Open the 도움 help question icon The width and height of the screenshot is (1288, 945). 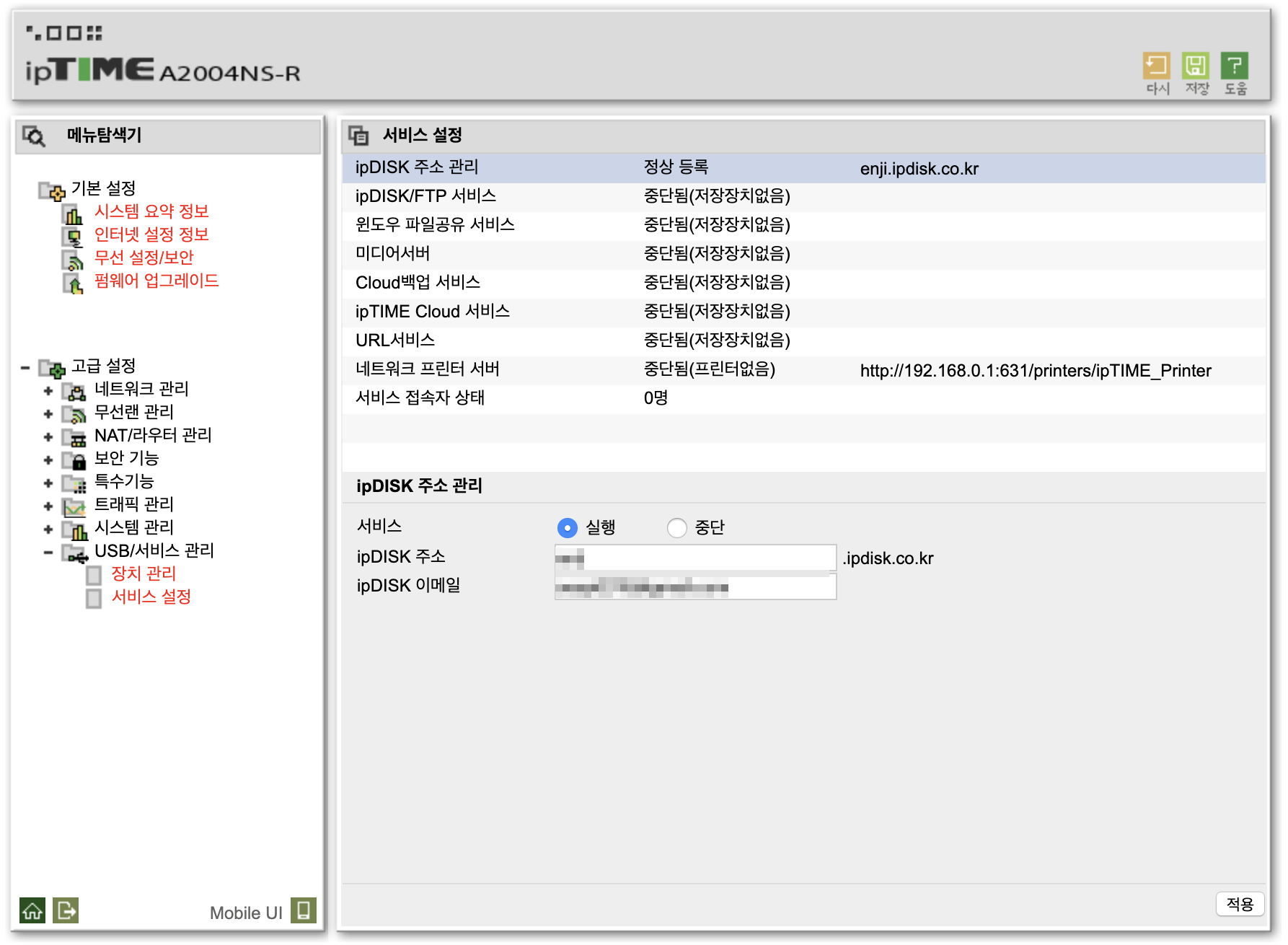(x=1235, y=66)
